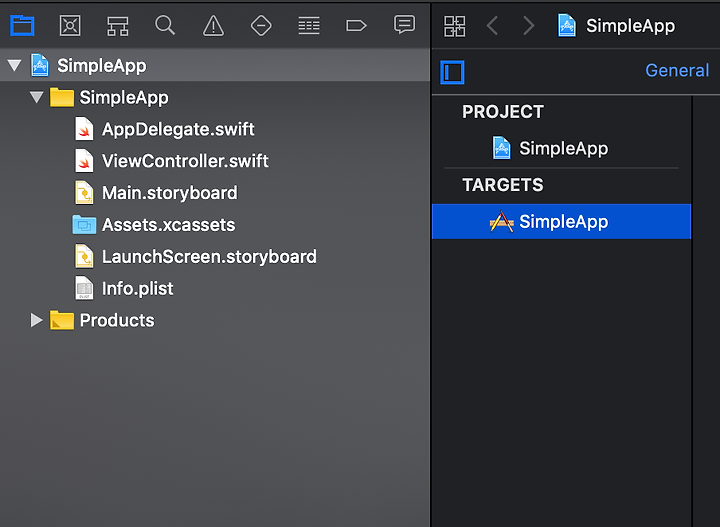720x527 pixels.
Task: Select ViewController.swift in the navigator
Action: (185, 161)
